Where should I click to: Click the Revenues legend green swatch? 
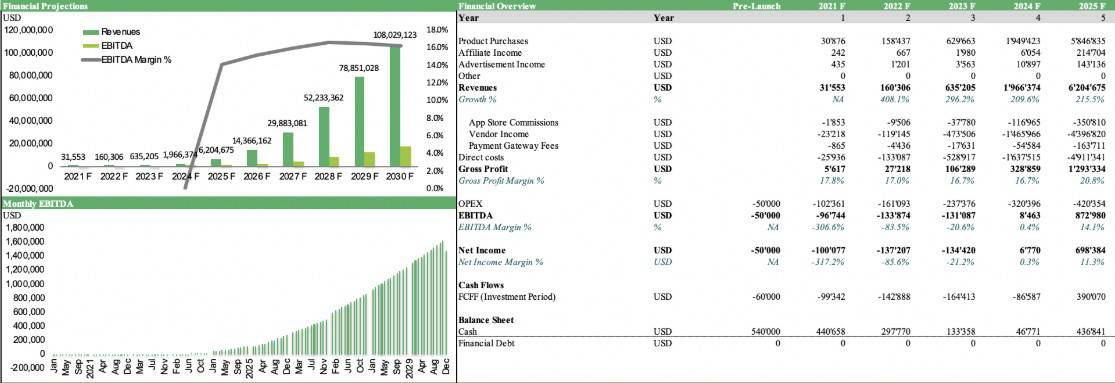[91, 32]
